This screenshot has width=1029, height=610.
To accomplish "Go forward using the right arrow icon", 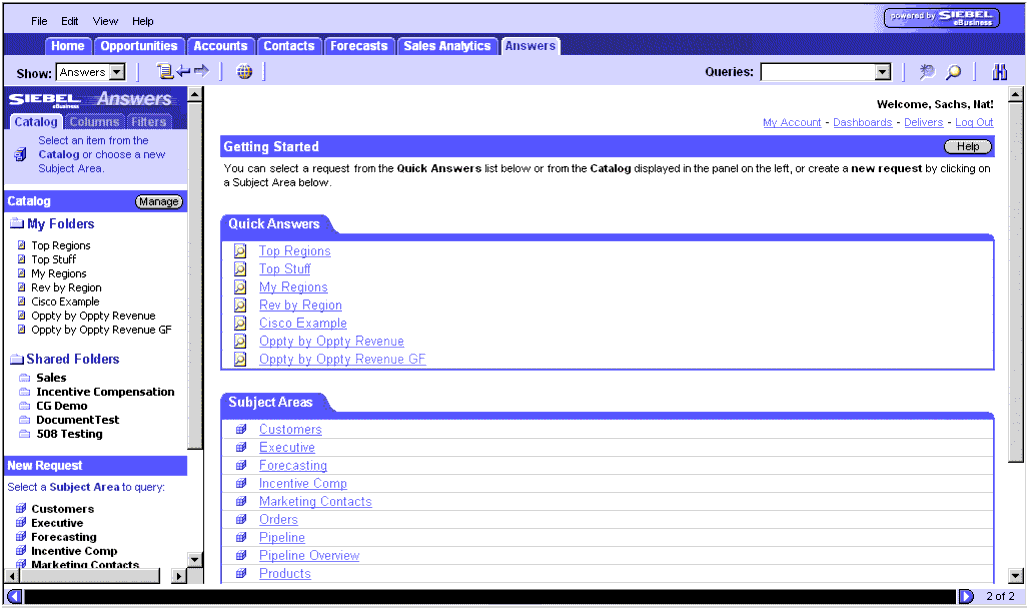I will click(x=201, y=70).
